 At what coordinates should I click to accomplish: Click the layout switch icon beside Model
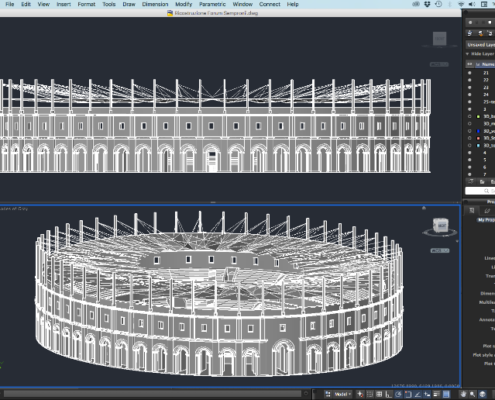328,394
